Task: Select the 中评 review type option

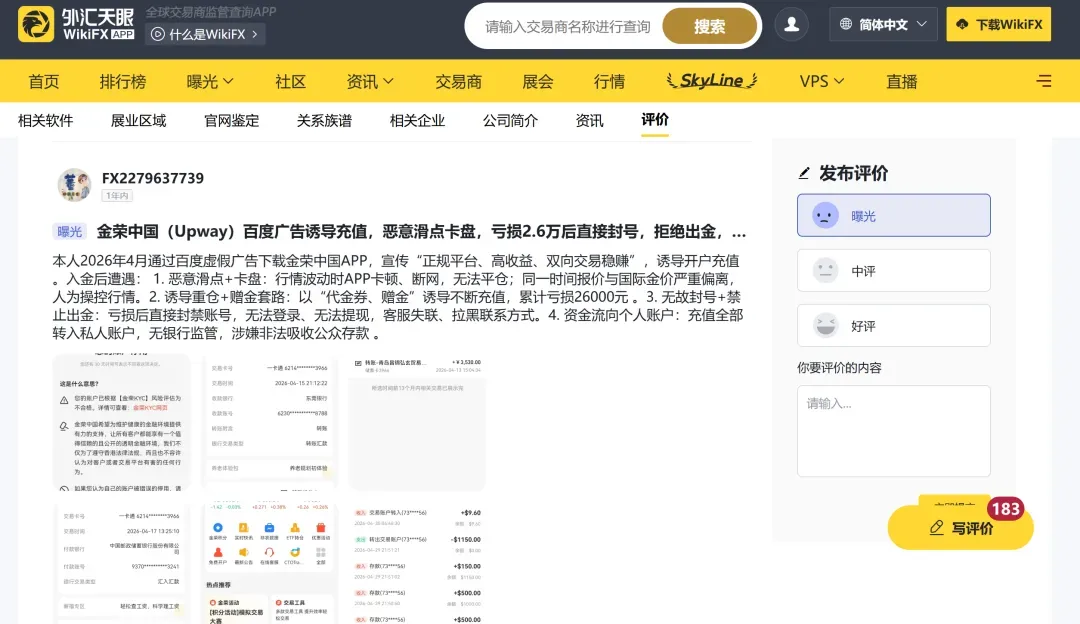Action: [x=894, y=270]
